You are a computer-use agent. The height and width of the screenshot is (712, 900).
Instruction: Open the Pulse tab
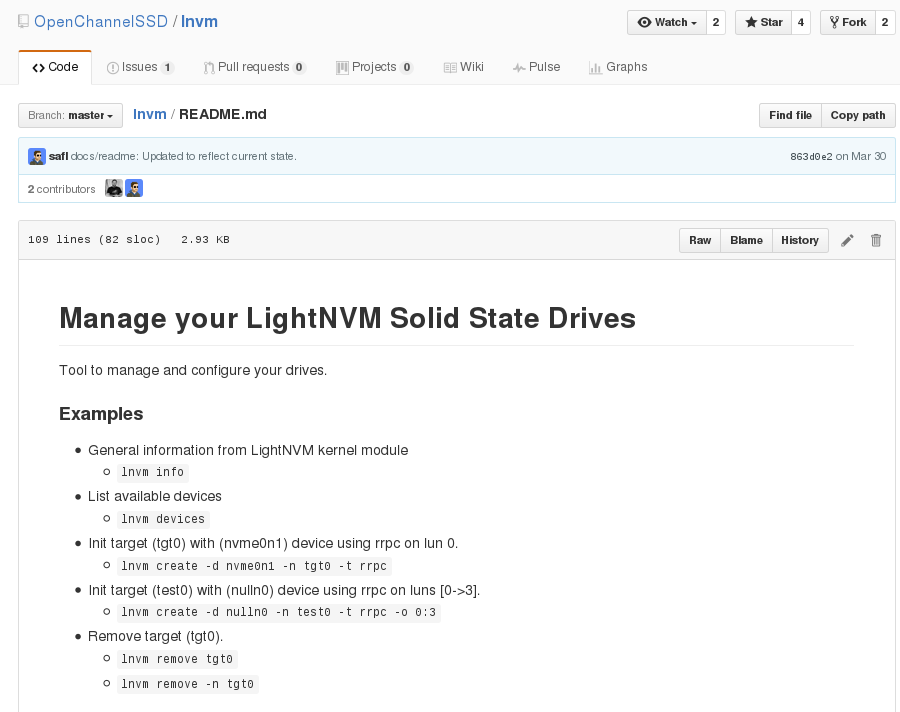[x=537, y=67]
